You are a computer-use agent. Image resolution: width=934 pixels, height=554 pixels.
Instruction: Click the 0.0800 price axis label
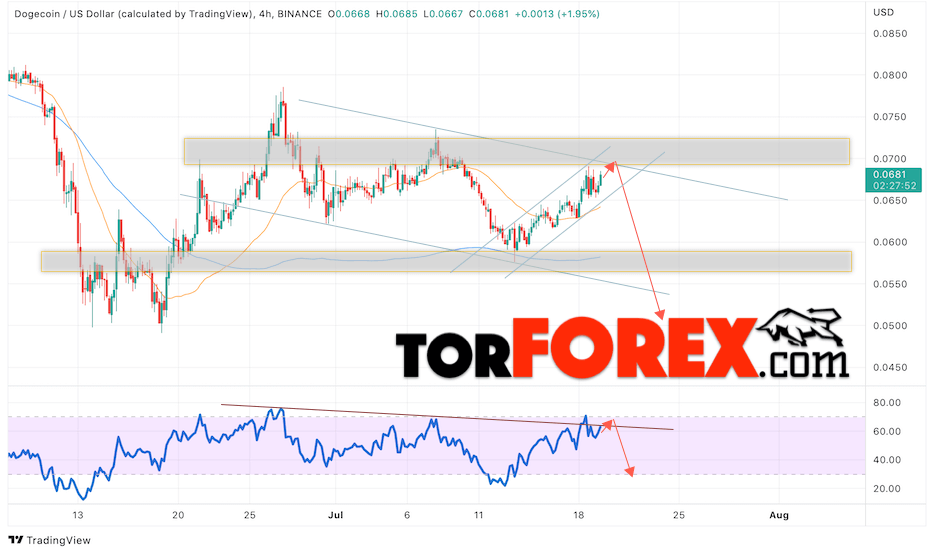click(x=890, y=76)
